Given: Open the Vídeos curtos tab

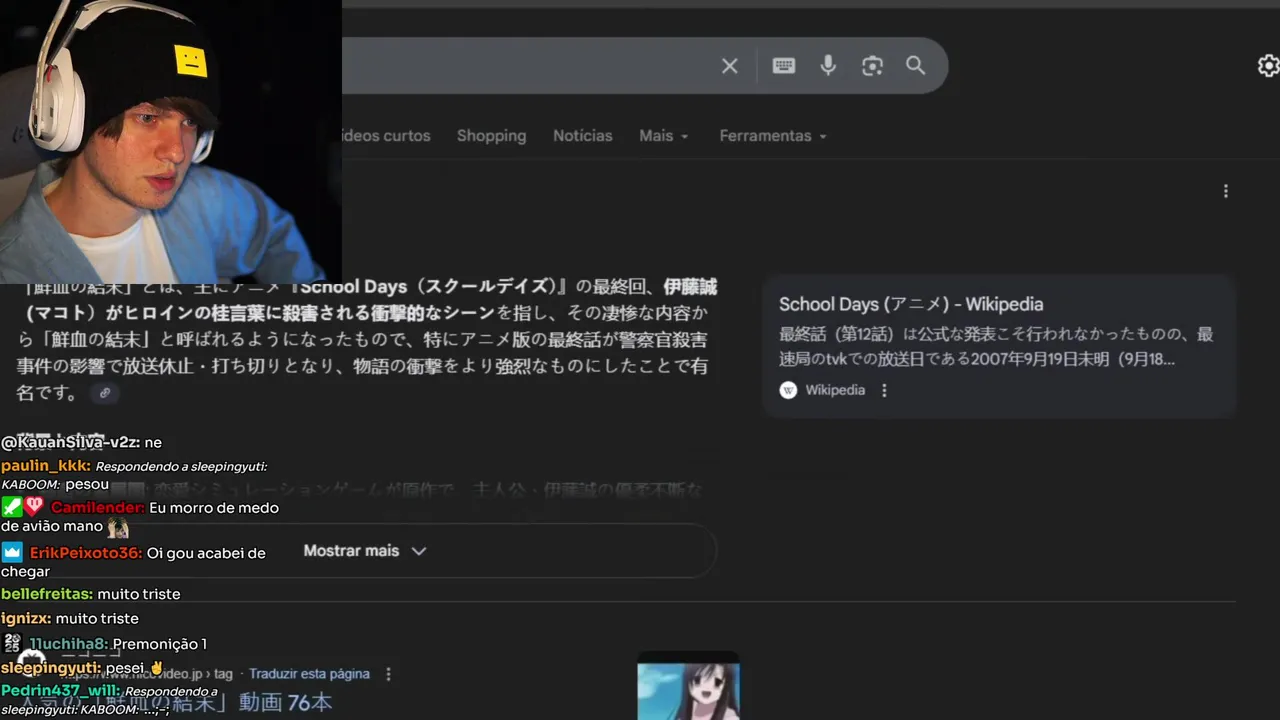Looking at the screenshot, I should pyautogui.click(x=386, y=136).
